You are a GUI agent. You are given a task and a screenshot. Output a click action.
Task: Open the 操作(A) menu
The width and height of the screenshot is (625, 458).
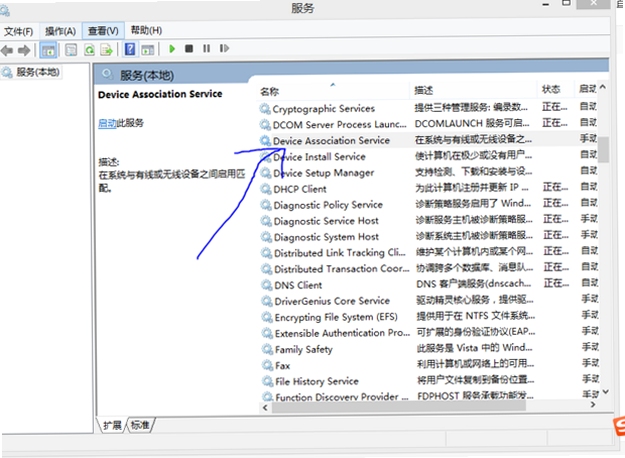tap(60, 31)
